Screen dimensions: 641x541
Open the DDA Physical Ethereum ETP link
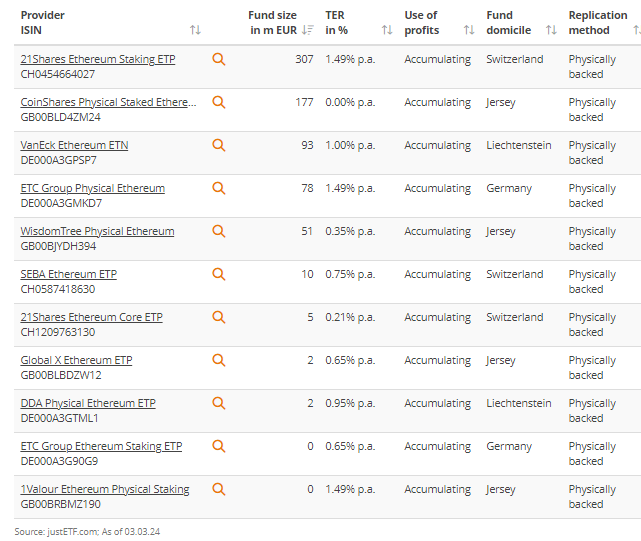(x=88, y=403)
